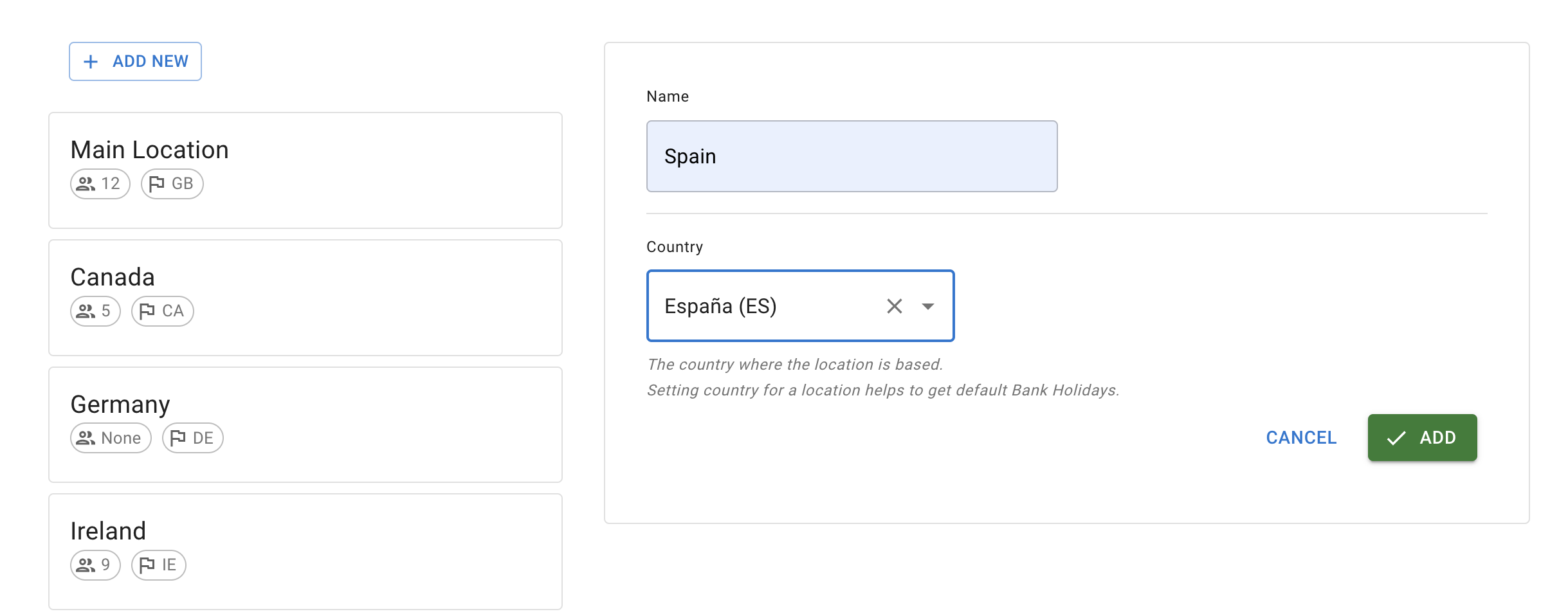
Task: Click the people icon on Canada card
Action: [x=86, y=311]
